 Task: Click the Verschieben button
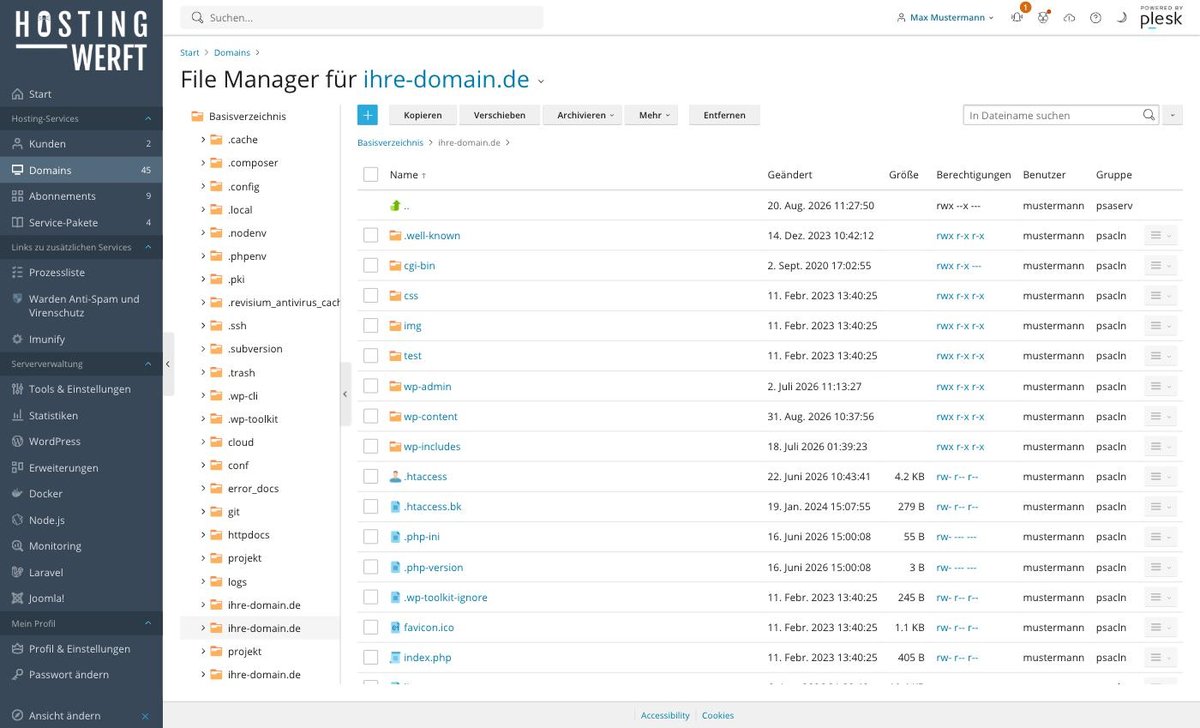coord(499,115)
